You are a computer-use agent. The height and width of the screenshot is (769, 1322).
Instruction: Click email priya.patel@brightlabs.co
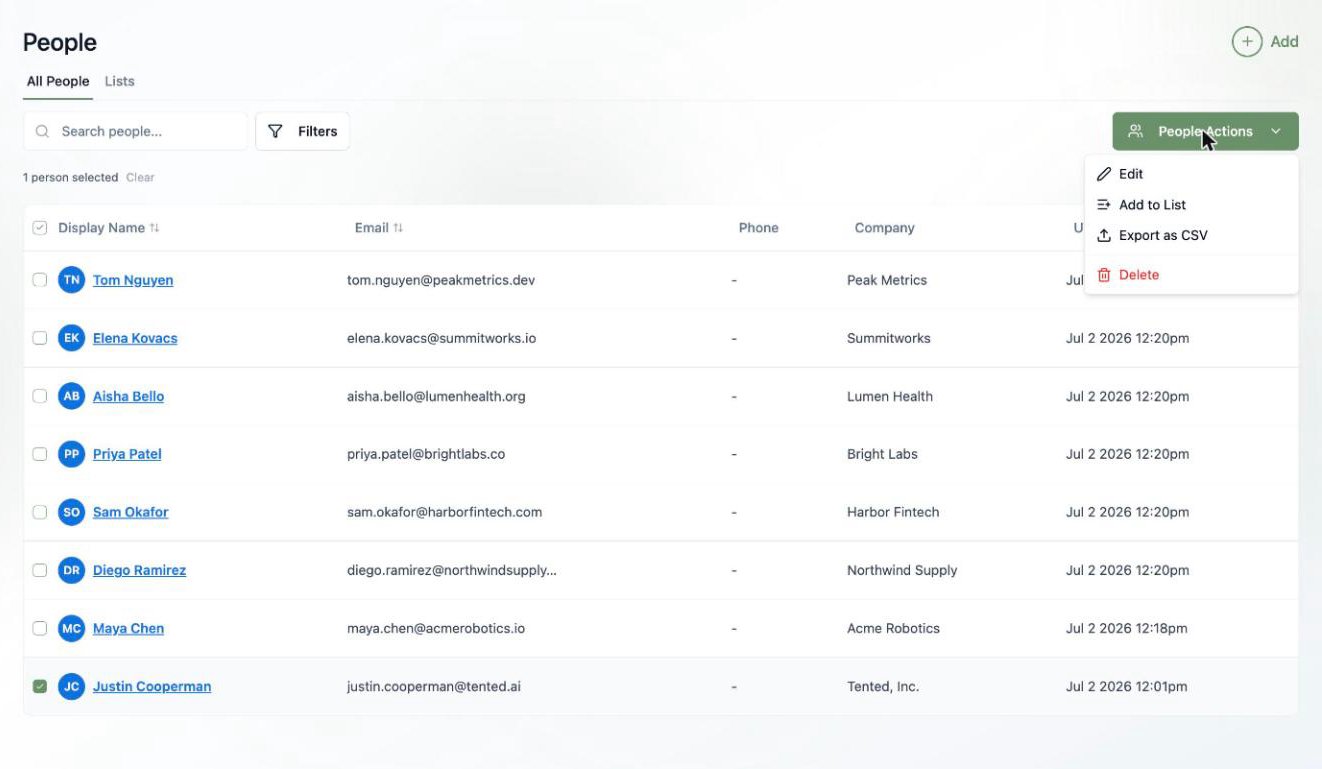pos(426,454)
